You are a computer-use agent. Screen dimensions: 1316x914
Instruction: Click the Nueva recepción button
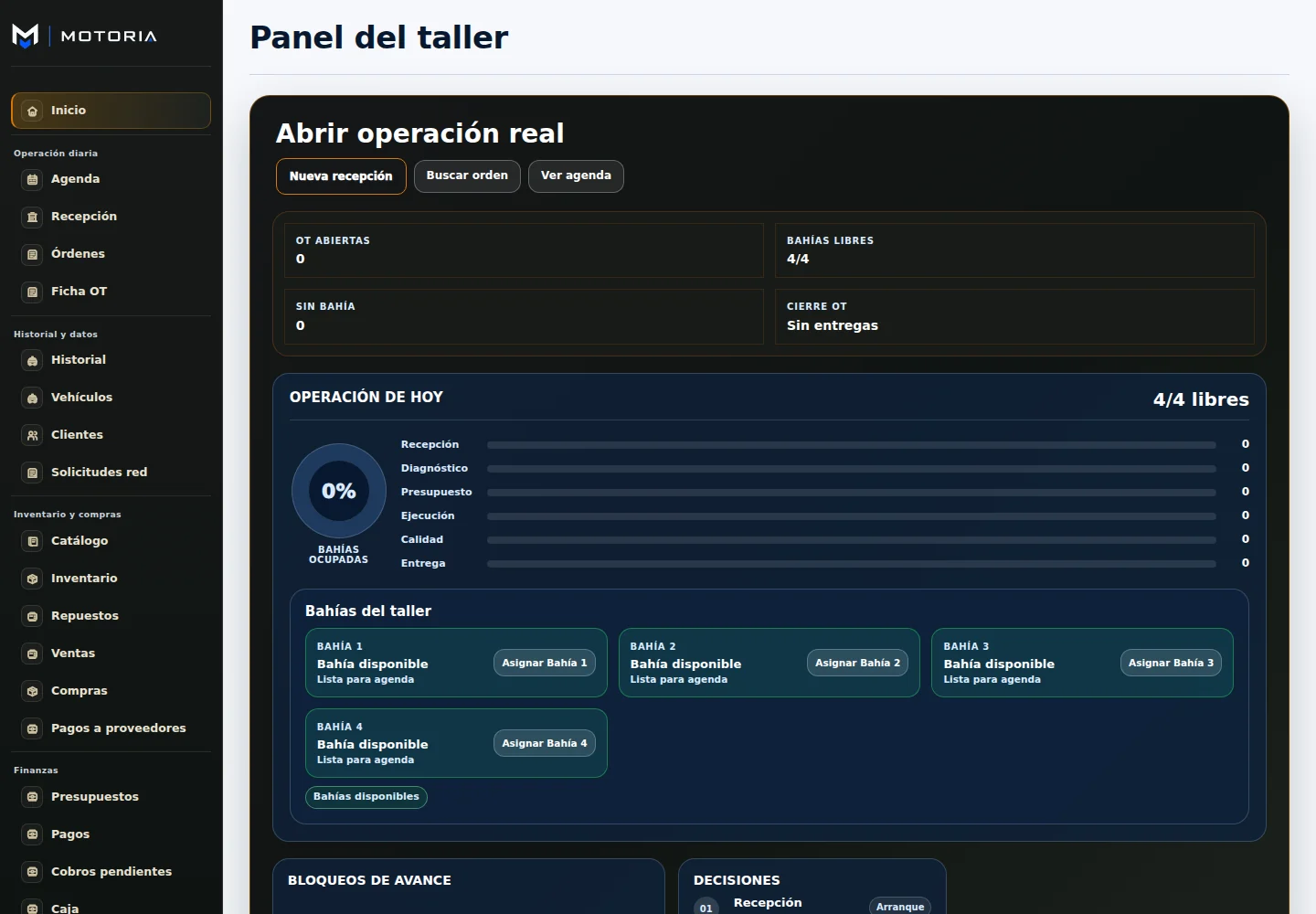(x=341, y=176)
